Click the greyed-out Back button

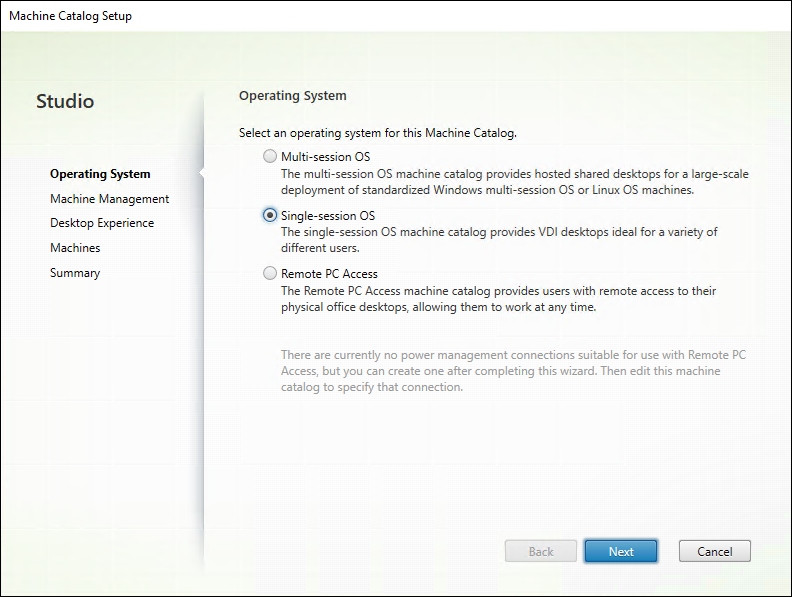(540, 551)
